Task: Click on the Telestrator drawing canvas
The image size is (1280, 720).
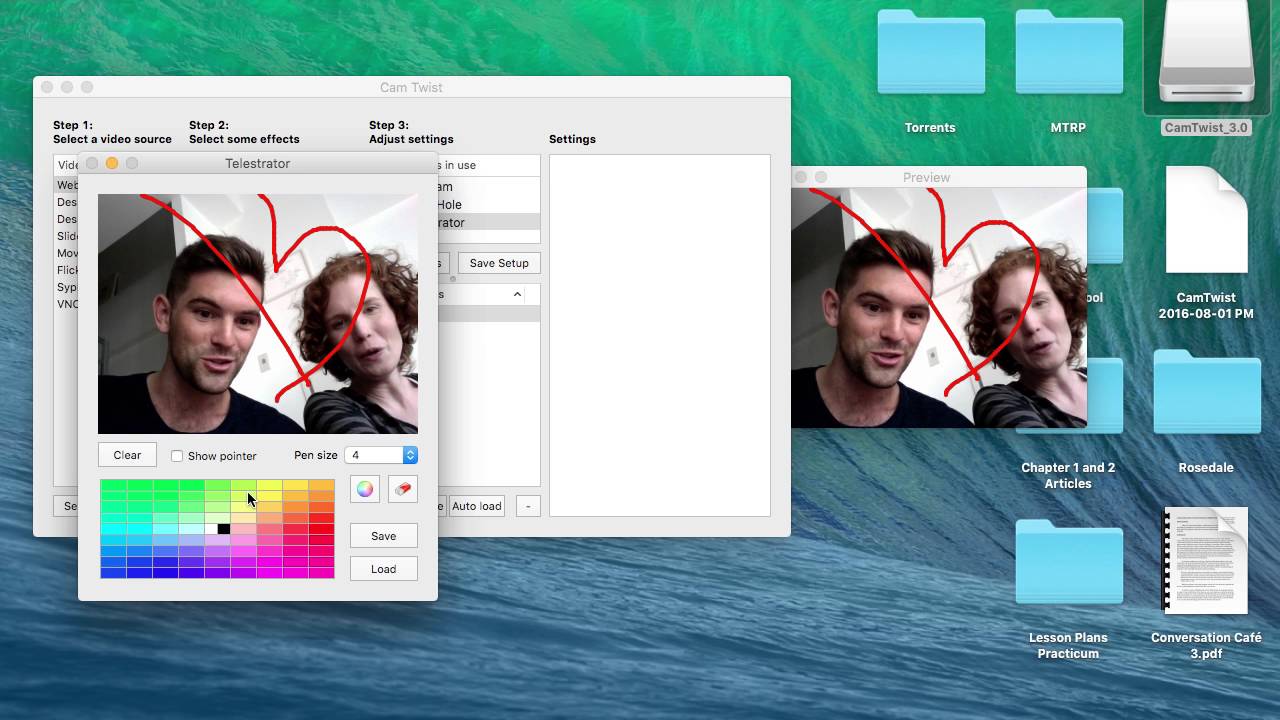Action: pos(258,314)
